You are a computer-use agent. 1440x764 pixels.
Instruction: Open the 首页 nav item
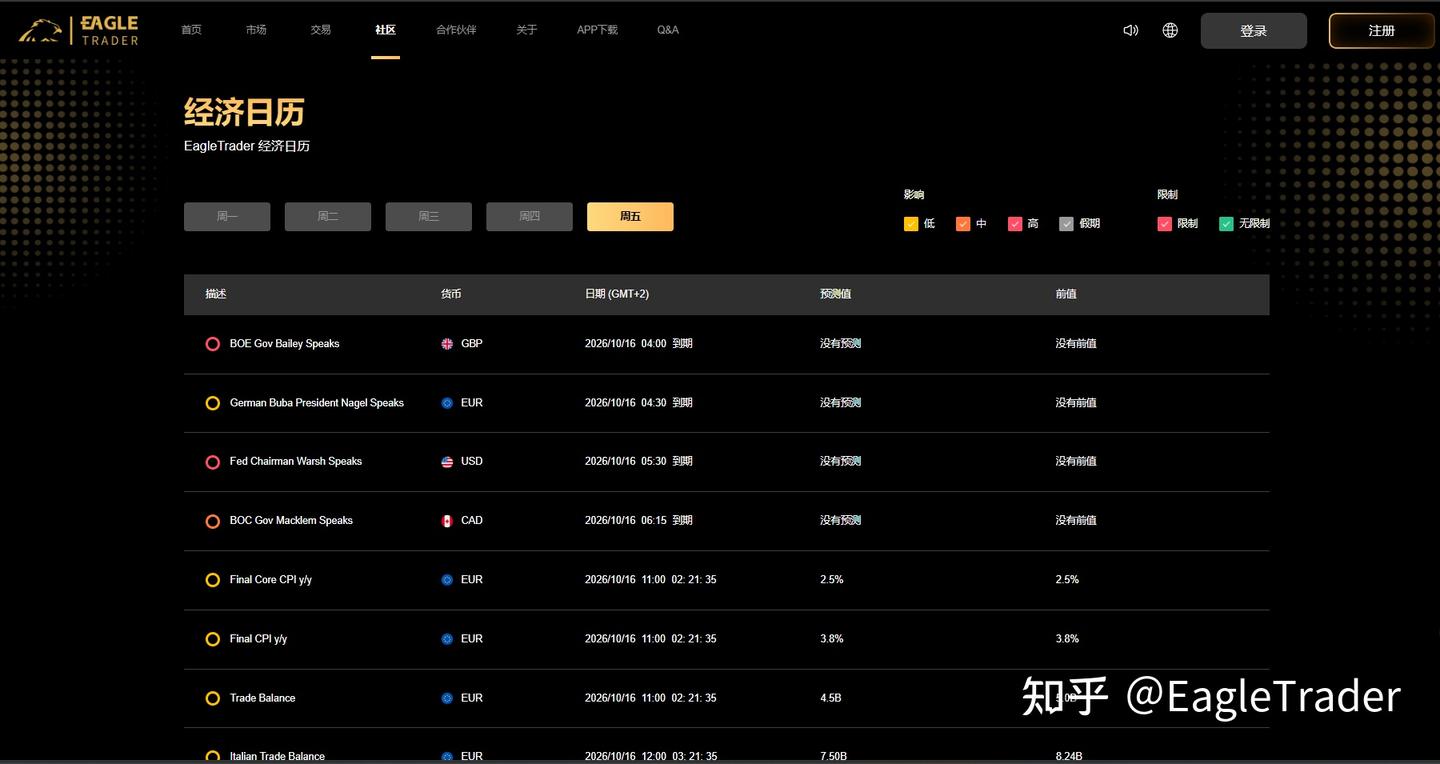(x=191, y=30)
